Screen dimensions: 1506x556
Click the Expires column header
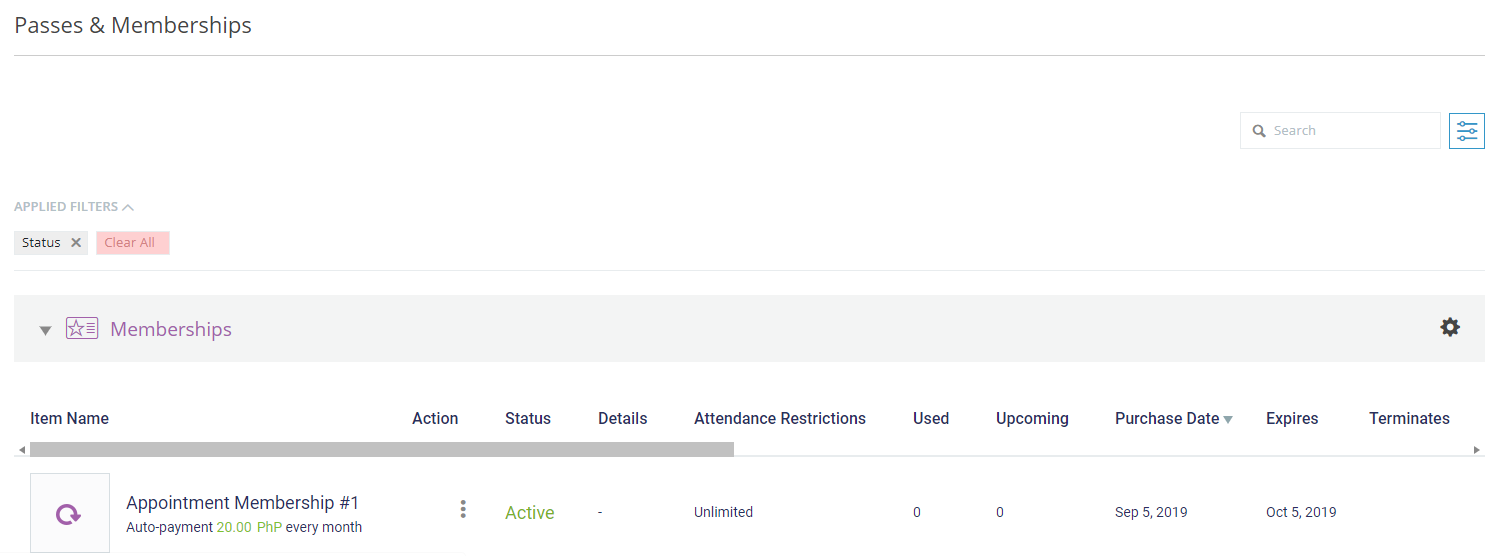[1292, 419]
